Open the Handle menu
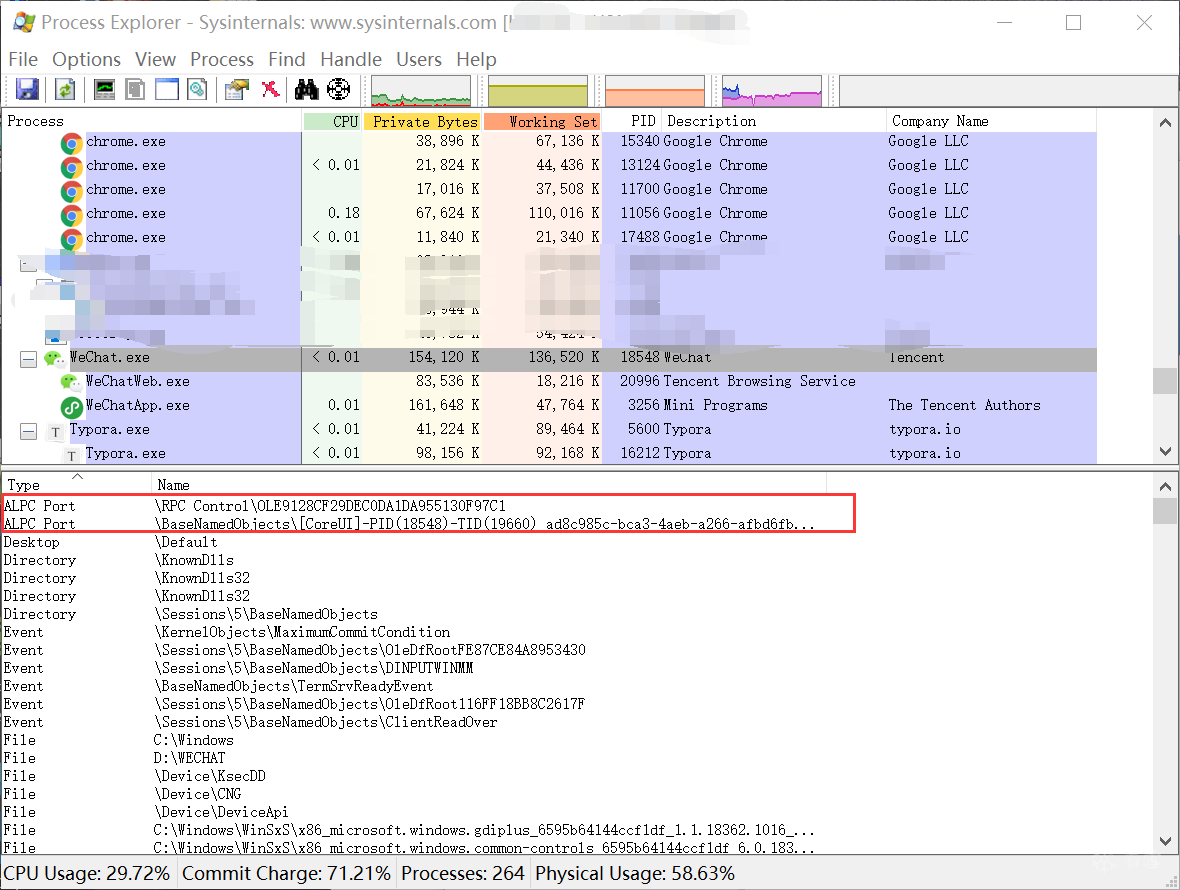The image size is (1180, 890). pos(351,59)
